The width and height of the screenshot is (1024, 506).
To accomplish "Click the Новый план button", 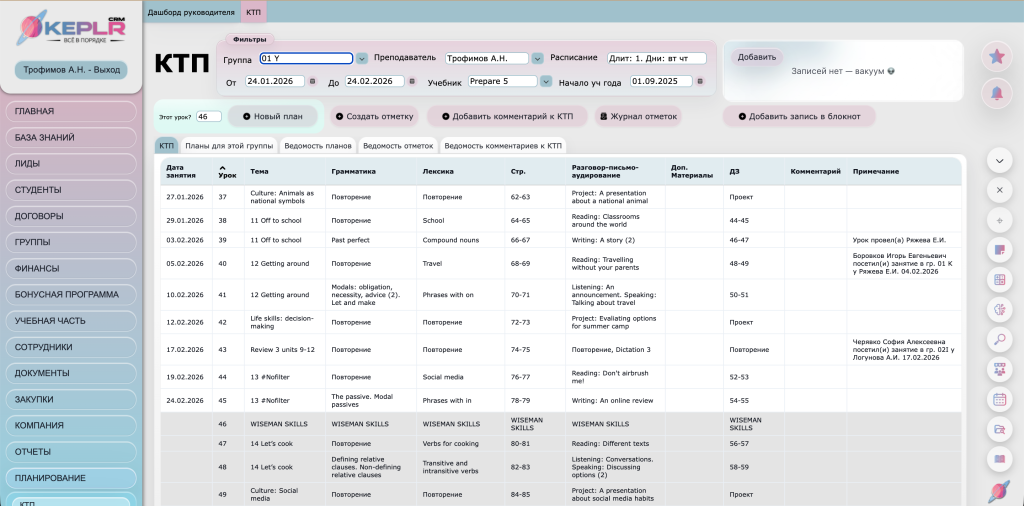I will [273, 116].
